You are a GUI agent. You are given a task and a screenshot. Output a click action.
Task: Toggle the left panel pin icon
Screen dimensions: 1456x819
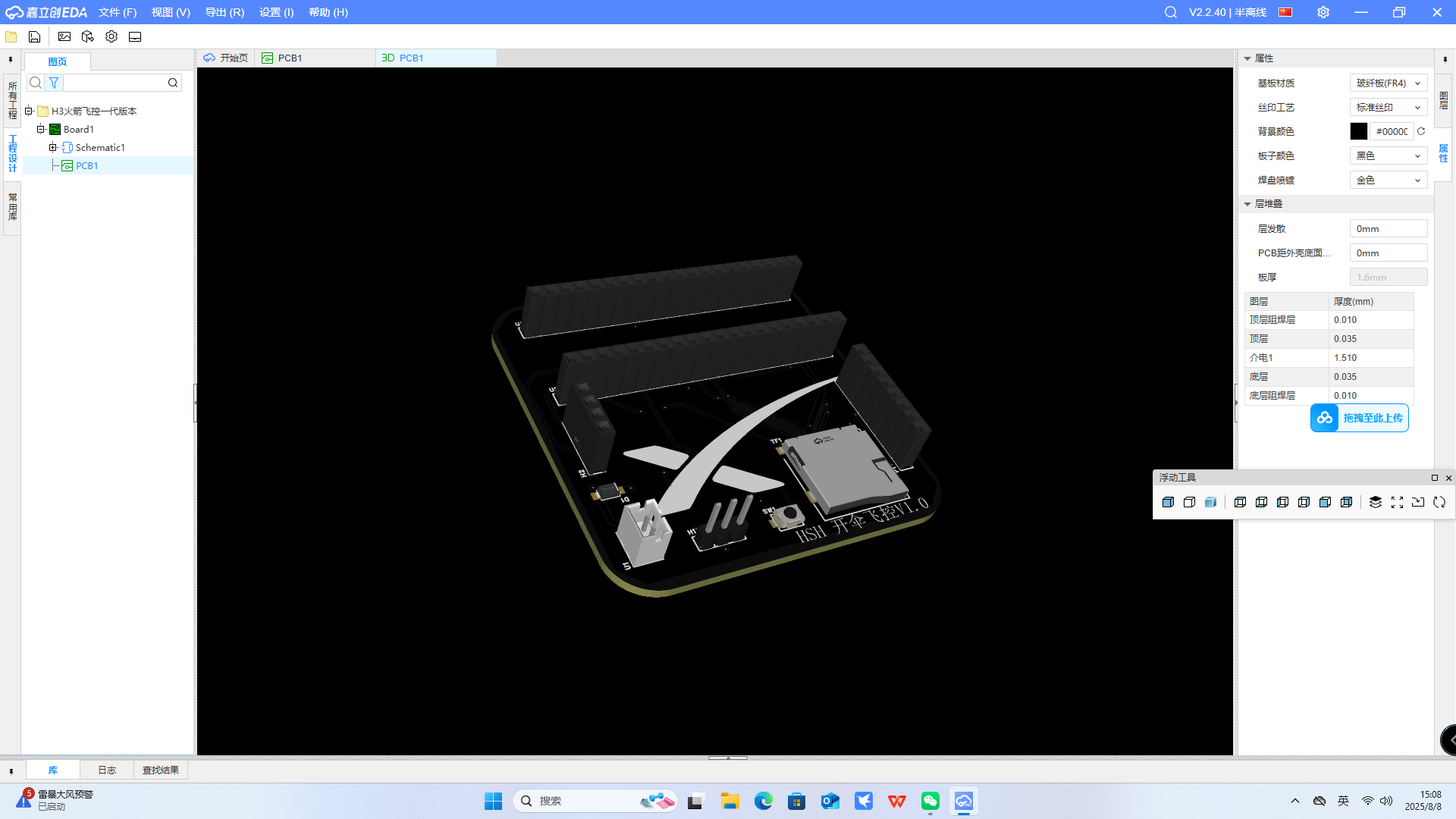coord(10,59)
